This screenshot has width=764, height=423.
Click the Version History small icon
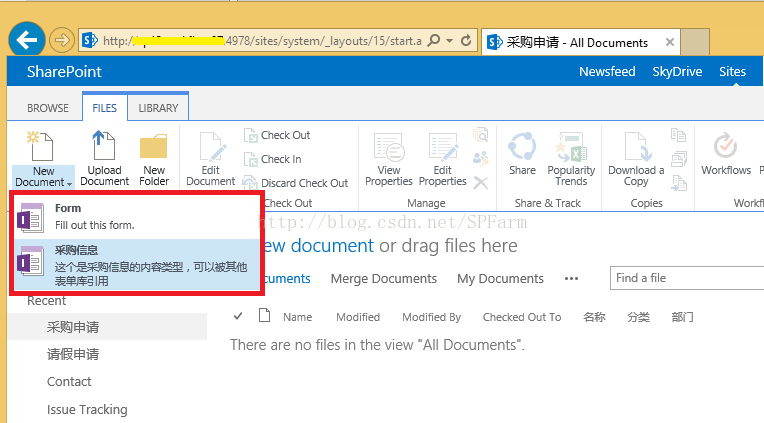(x=481, y=135)
